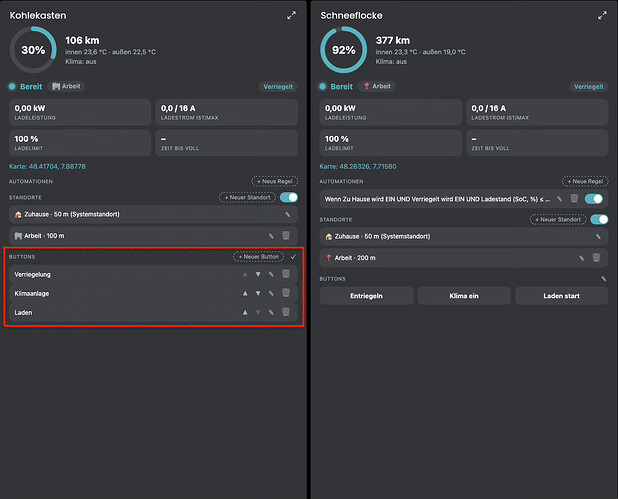Edit the Arbeit 200 m location
The image size is (618, 499).
point(582,258)
